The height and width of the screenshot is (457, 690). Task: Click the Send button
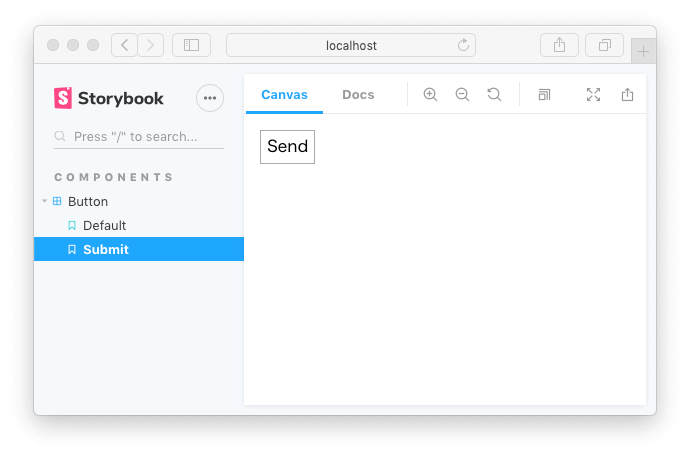pos(287,147)
